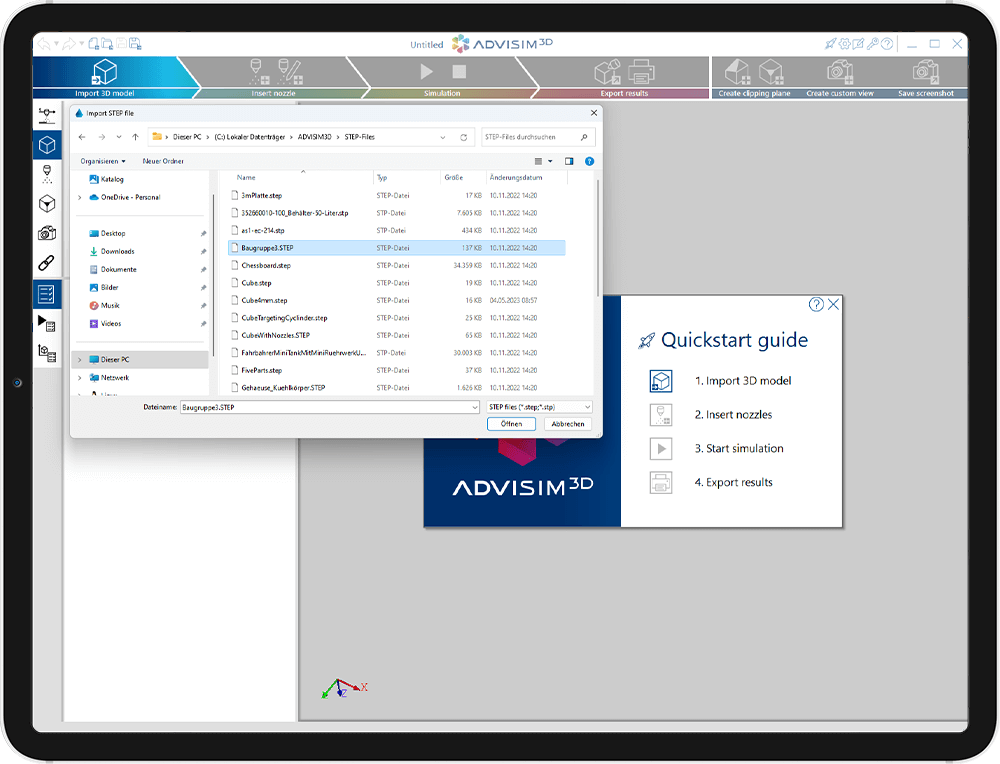Sort files by Name column header

click(x=246, y=177)
